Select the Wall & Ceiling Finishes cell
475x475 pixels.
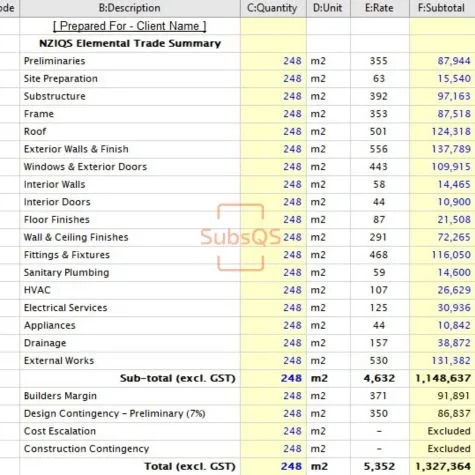click(x=130, y=237)
